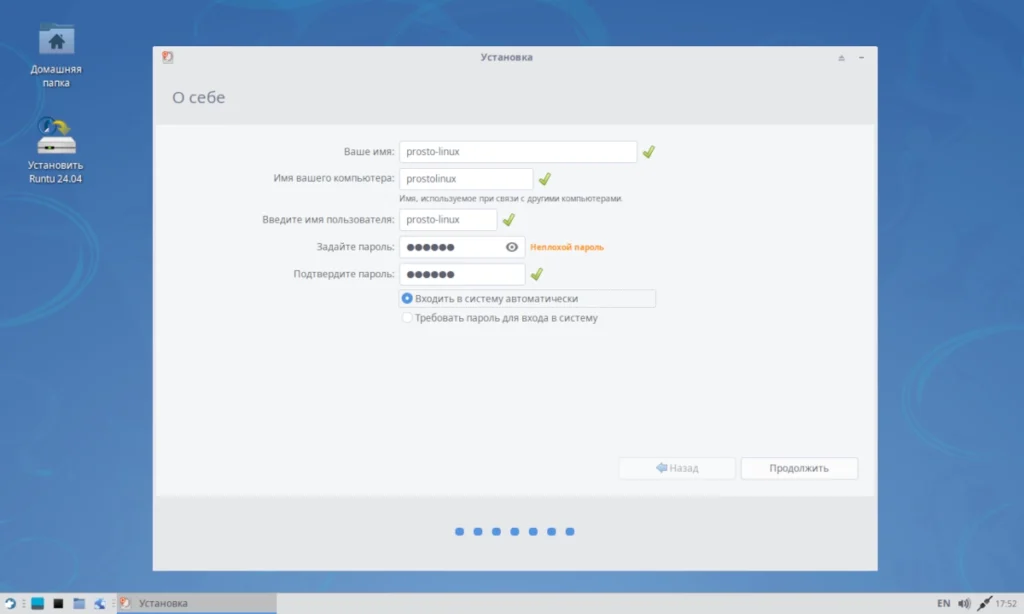Edit the Имя вашего компьютера field
The width and height of the screenshot is (1024, 614).
[x=466, y=179]
